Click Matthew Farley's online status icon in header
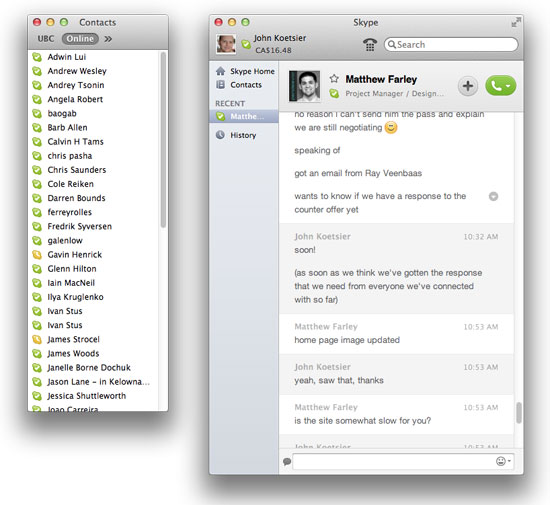 point(334,93)
